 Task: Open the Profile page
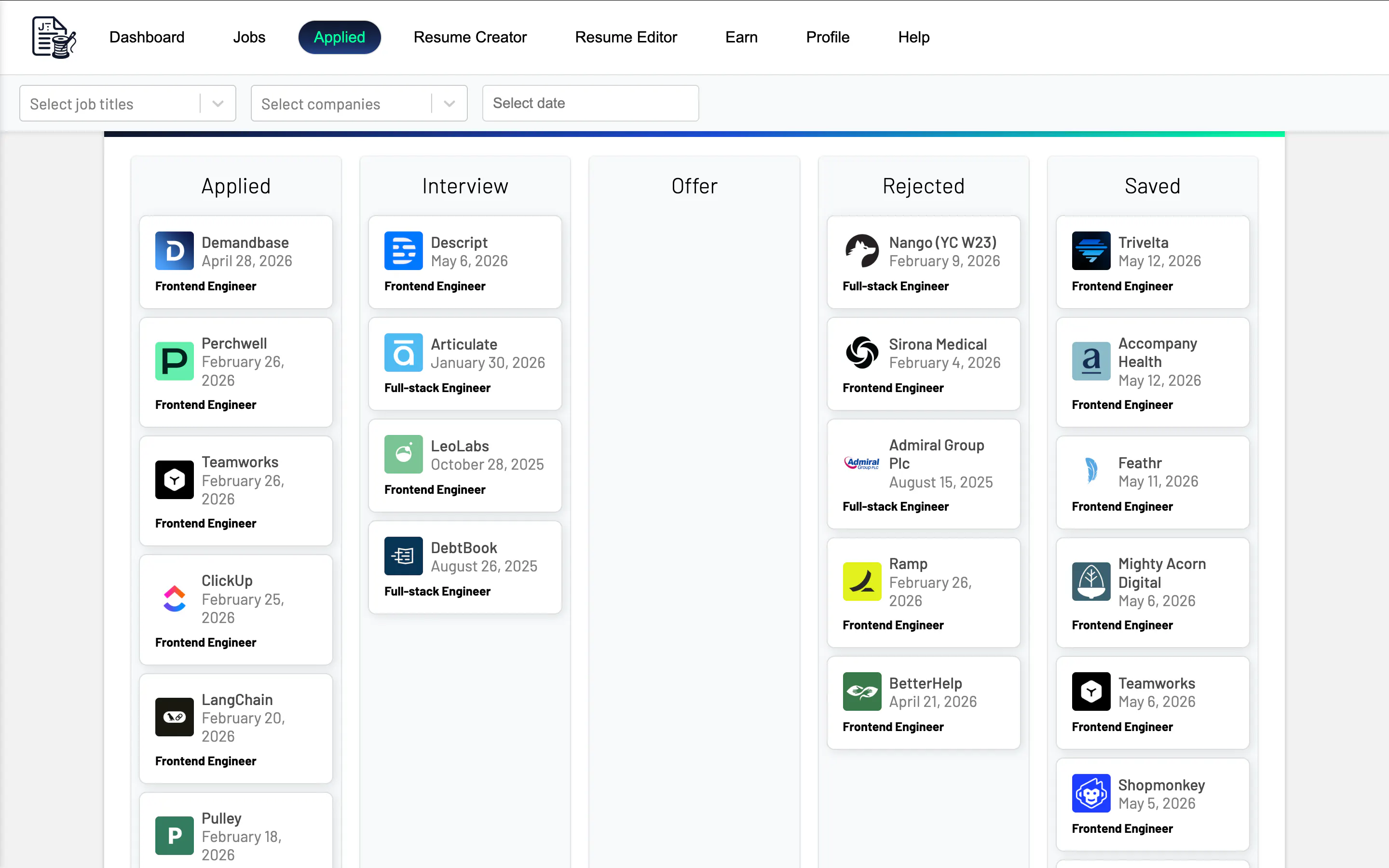828,37
